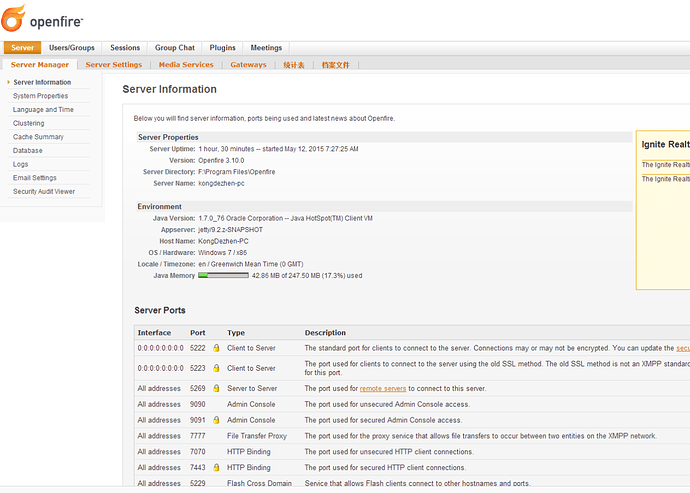Open System Properties in the sidebar
The width and height of the screenshot is (690, 493).
pos(40,96)
